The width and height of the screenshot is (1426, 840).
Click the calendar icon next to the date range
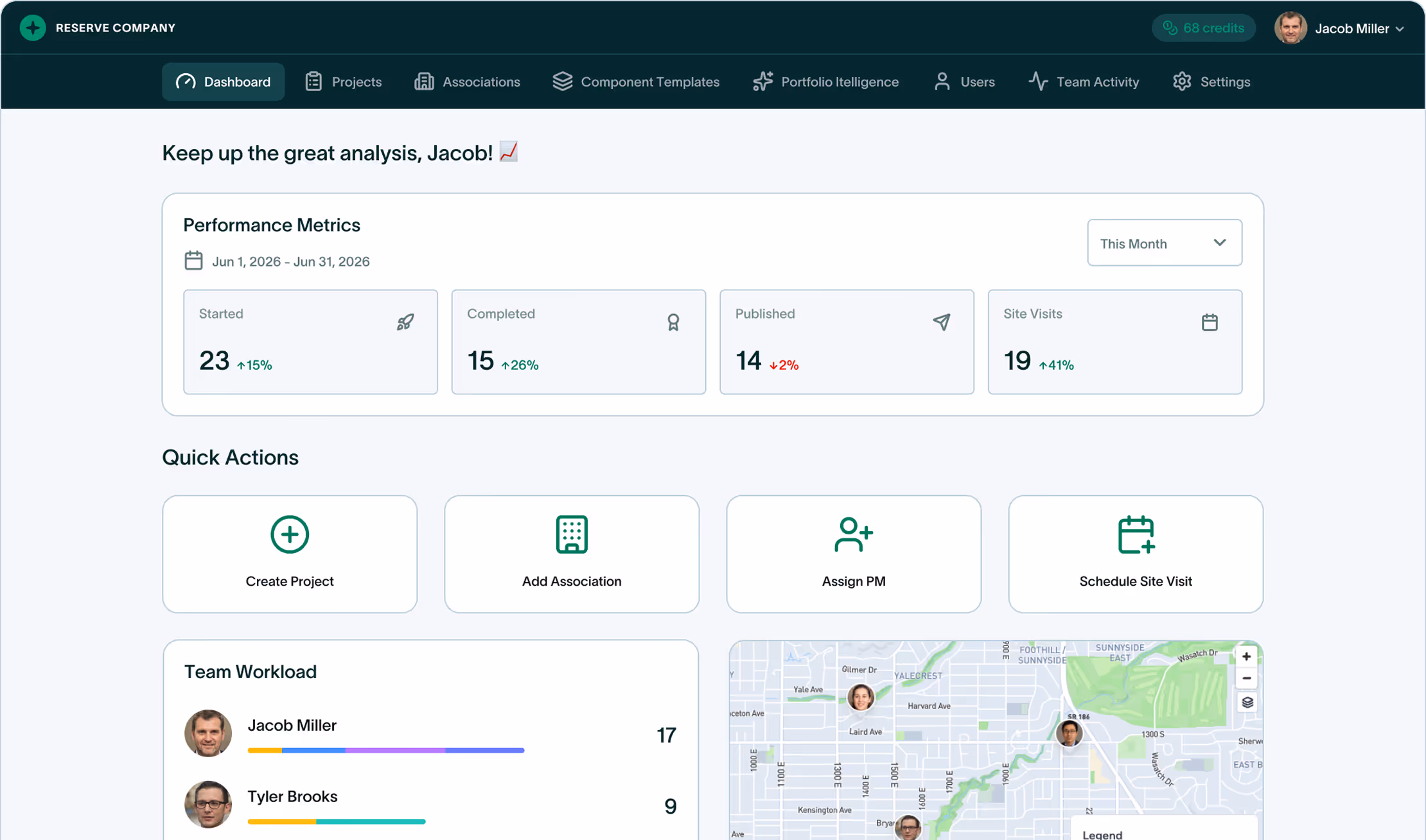(x=193, y=260)
